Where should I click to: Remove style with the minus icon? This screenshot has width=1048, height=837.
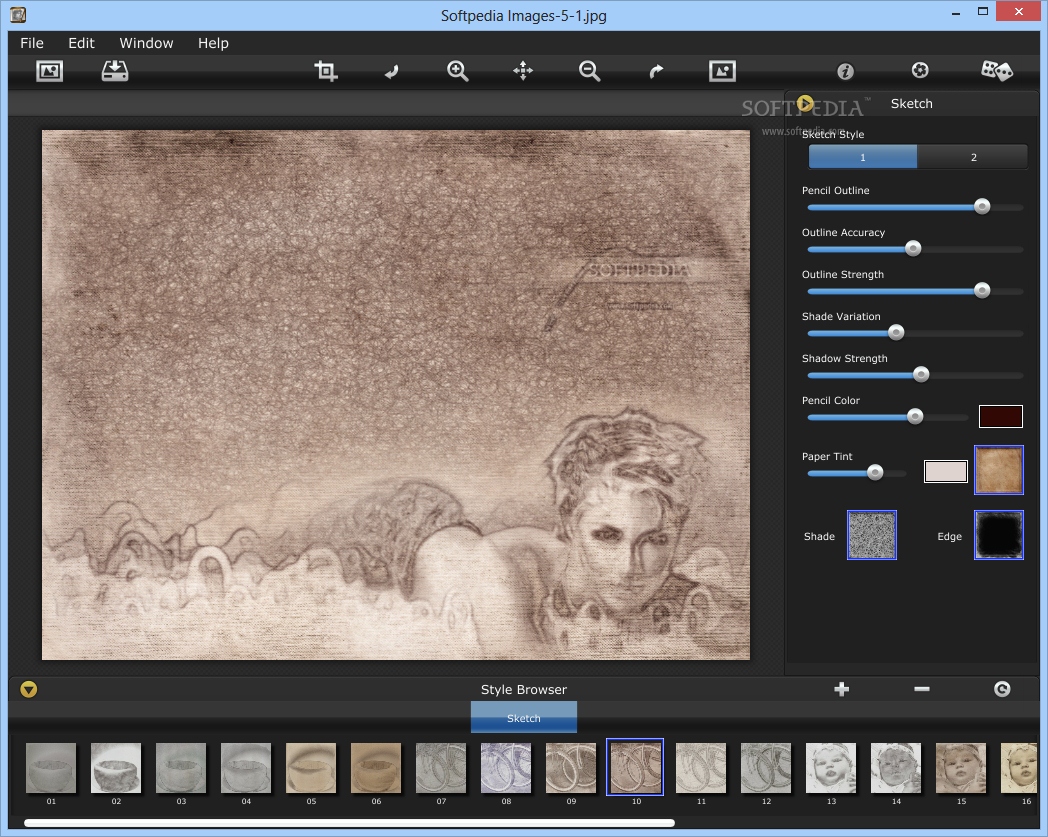pyautogui.click(x=922, y=689)
